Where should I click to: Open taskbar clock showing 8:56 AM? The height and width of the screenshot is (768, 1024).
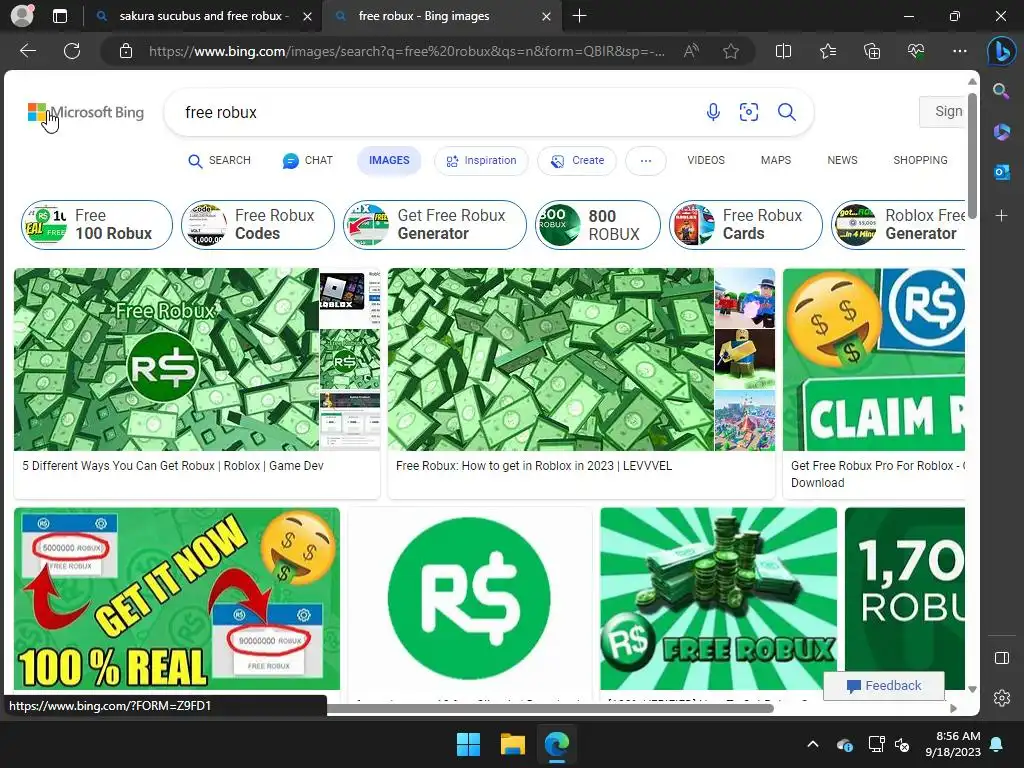coord(953,744)
